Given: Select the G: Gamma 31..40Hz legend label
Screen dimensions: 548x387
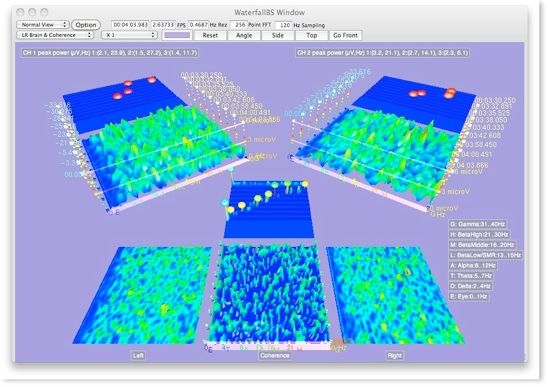Looking at the screenshot, I should [x=477, y=224].
